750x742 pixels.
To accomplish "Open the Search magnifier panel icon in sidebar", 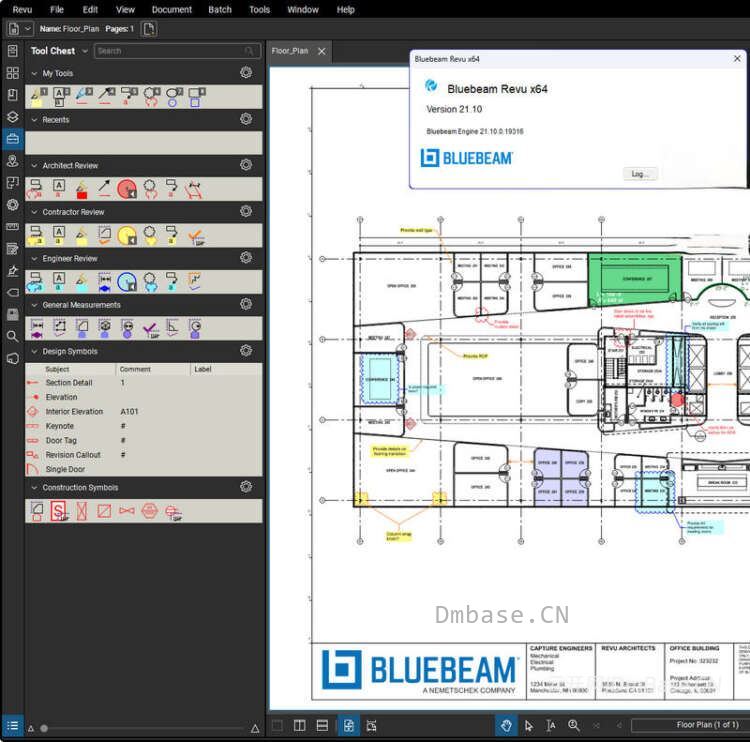I will [12, 336].
